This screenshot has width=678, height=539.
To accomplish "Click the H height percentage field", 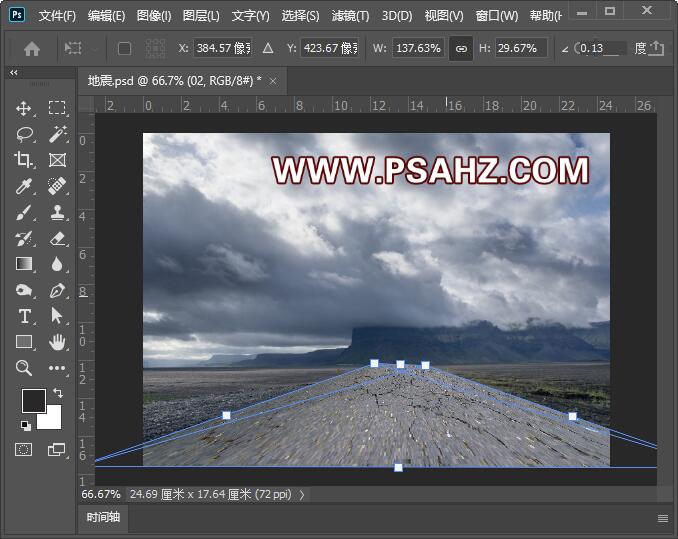I will click(x=521, y=48).
